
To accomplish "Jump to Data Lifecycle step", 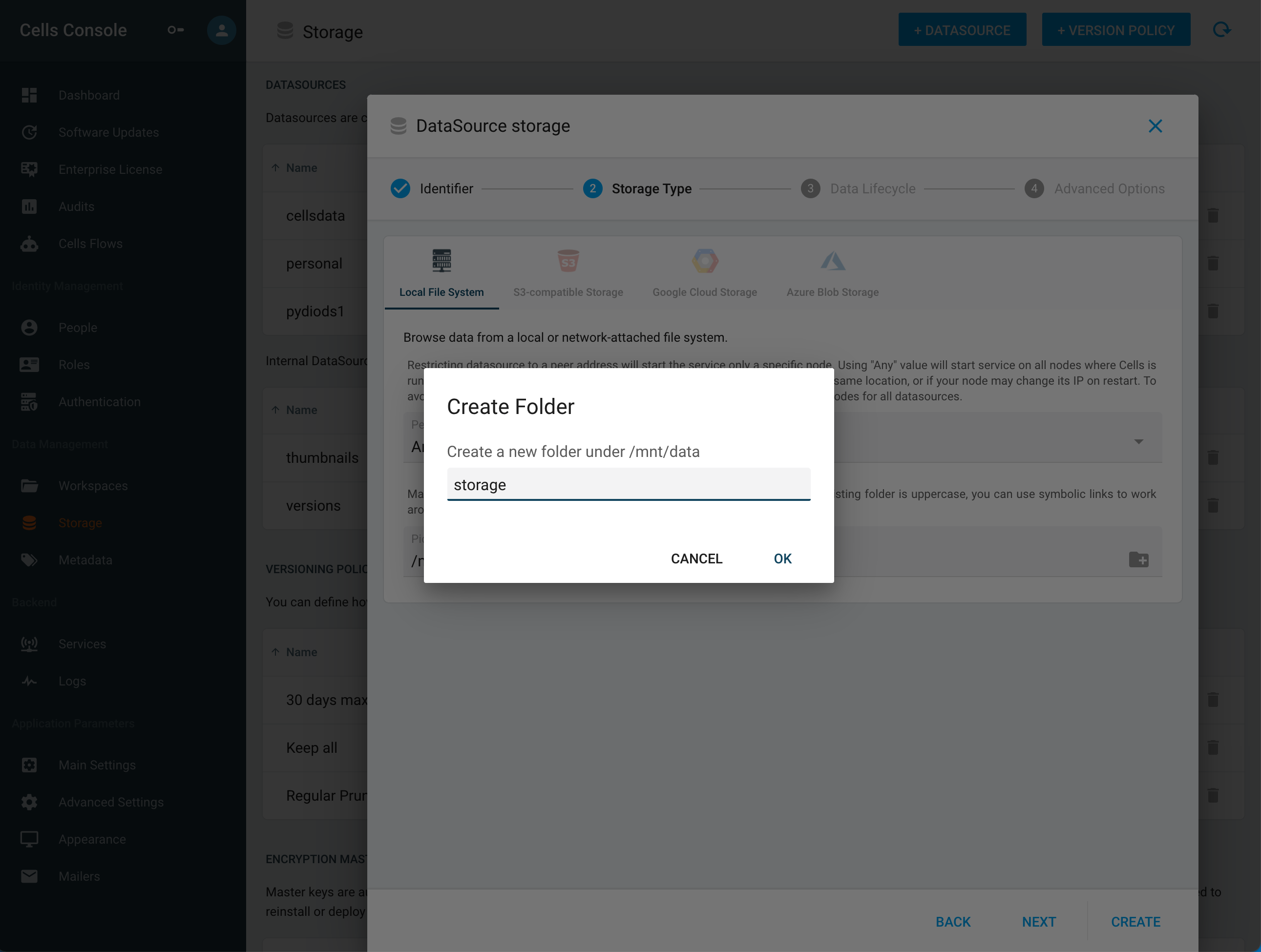I will [858, 188].
